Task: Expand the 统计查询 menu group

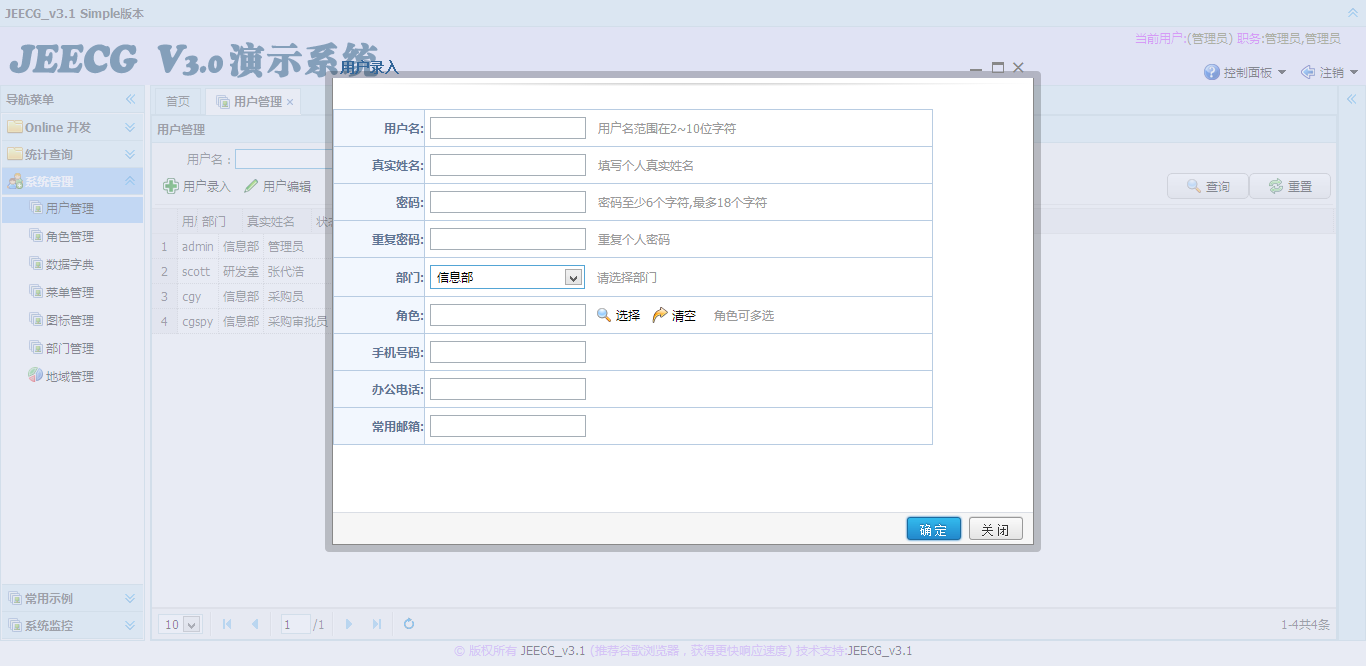Action: point(72,154)
